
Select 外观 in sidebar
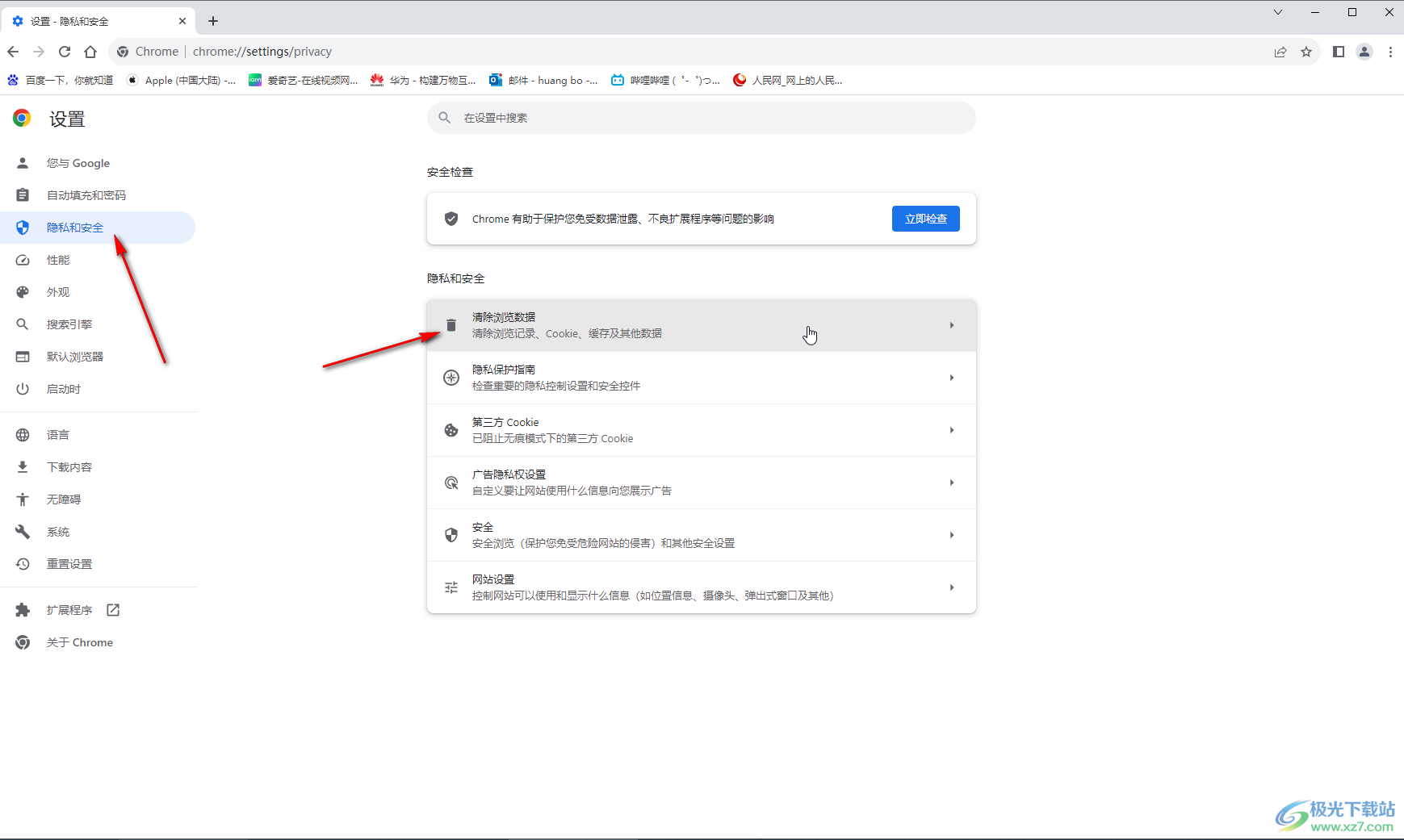(x=98, y=292)
